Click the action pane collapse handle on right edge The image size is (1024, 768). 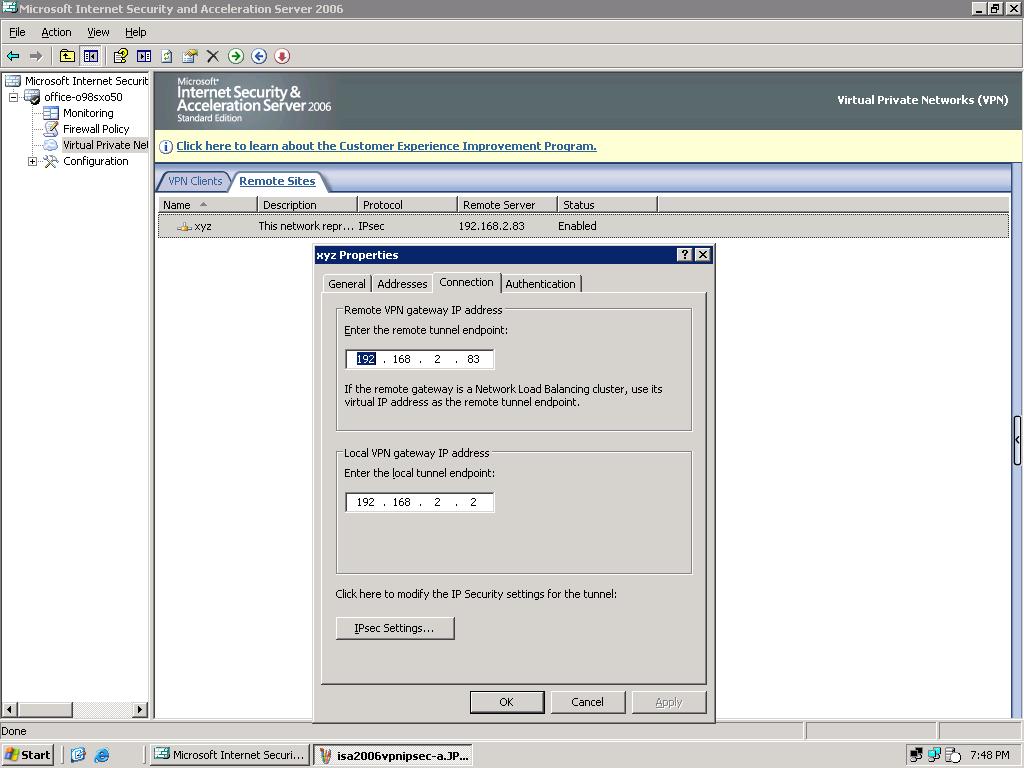[1017, 440]
